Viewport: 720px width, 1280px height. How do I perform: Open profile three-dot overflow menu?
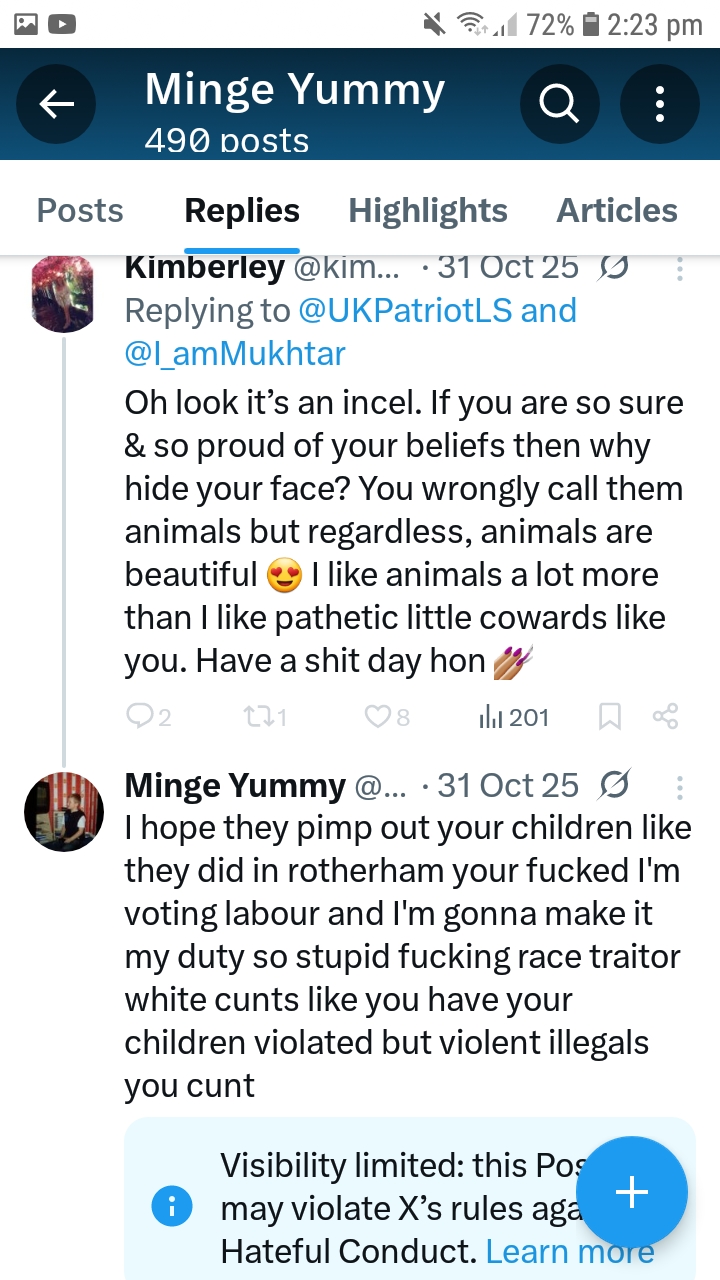(x=659, y=104)
